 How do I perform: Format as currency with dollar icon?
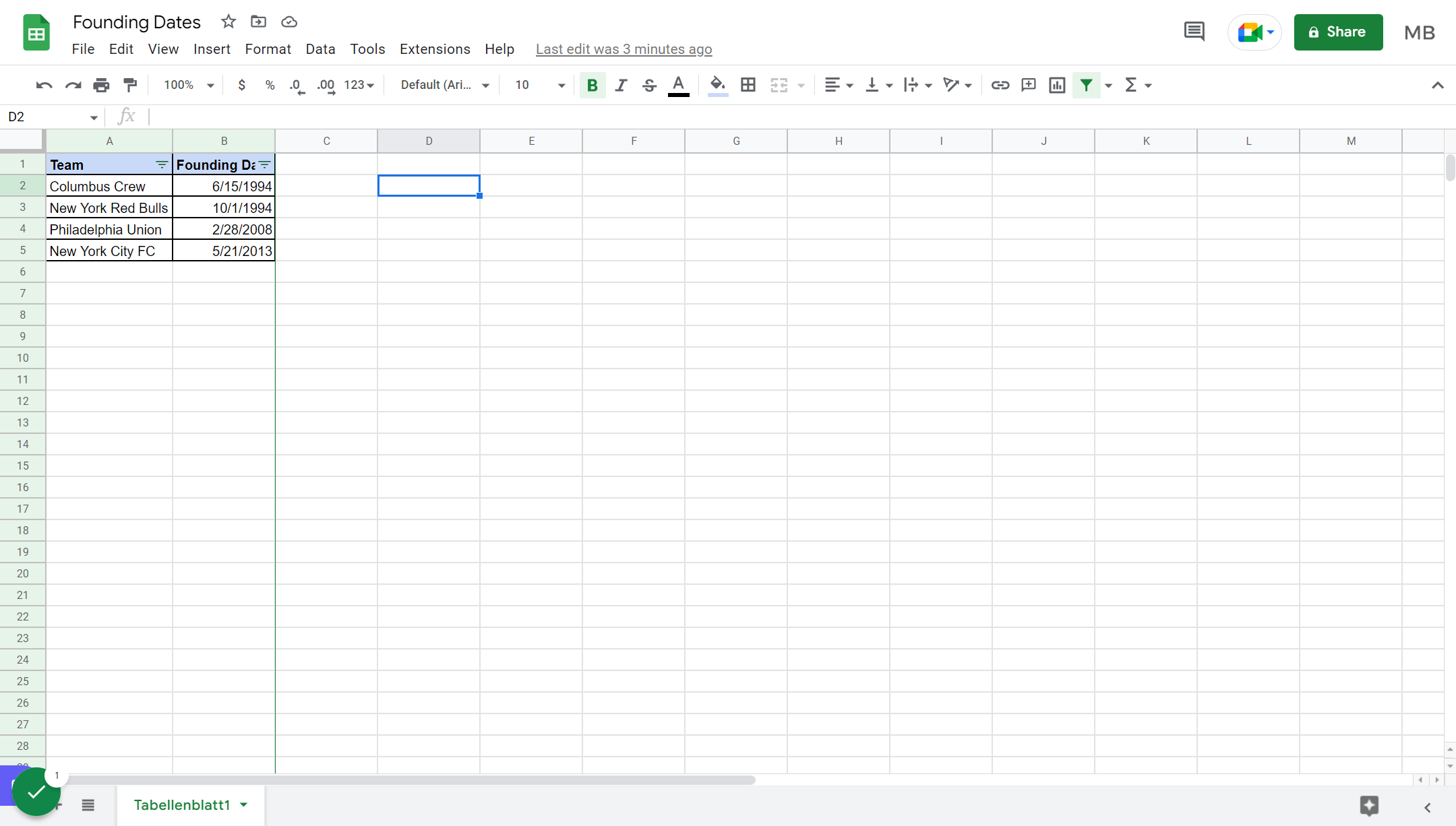pos(241,85)
